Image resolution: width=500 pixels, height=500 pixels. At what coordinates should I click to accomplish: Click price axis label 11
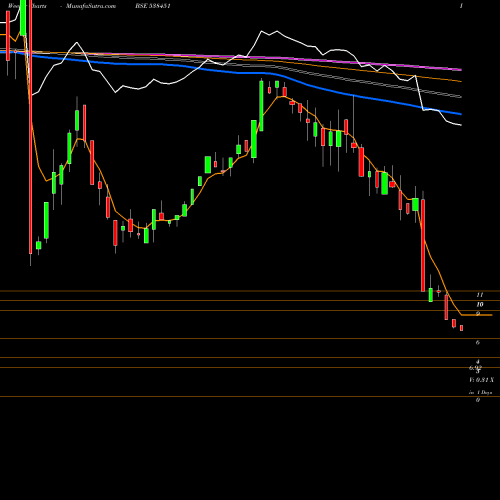point(480,295)
